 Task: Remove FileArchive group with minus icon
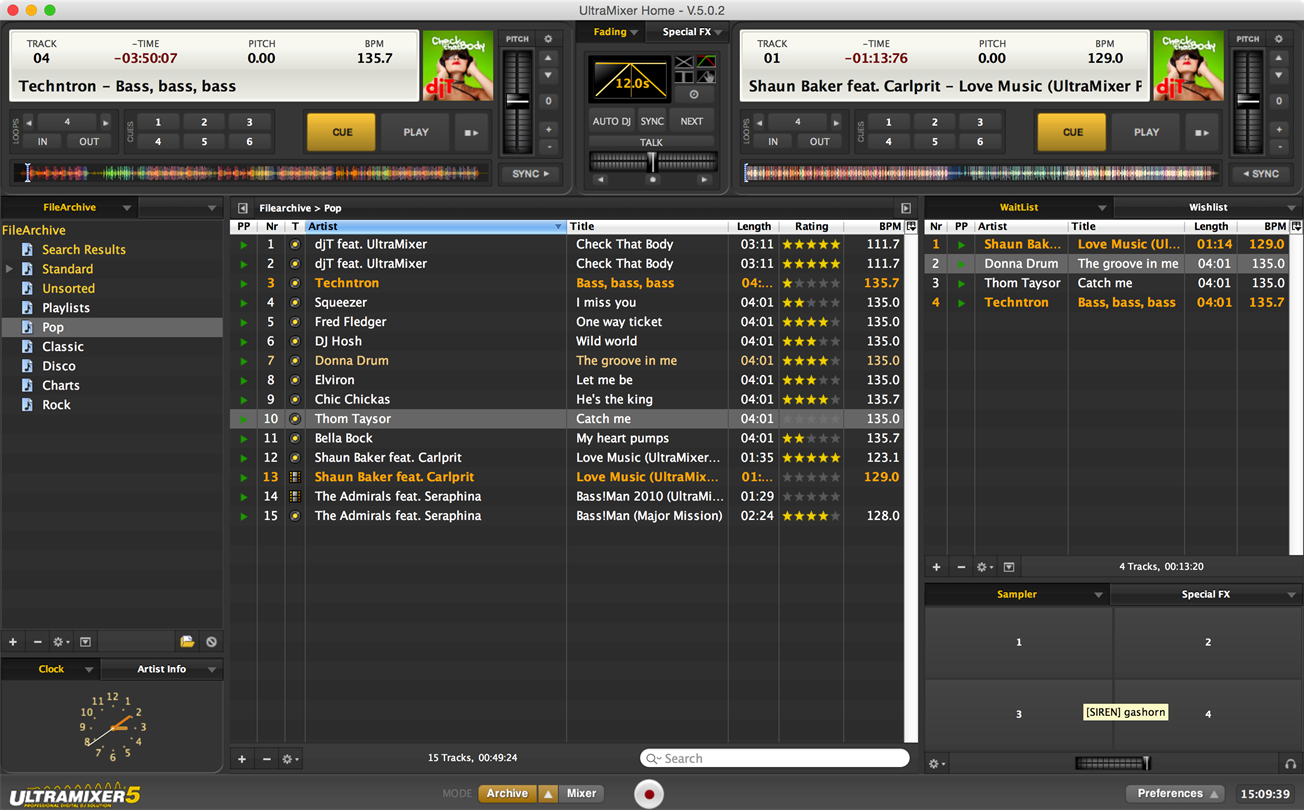point(38,642)
